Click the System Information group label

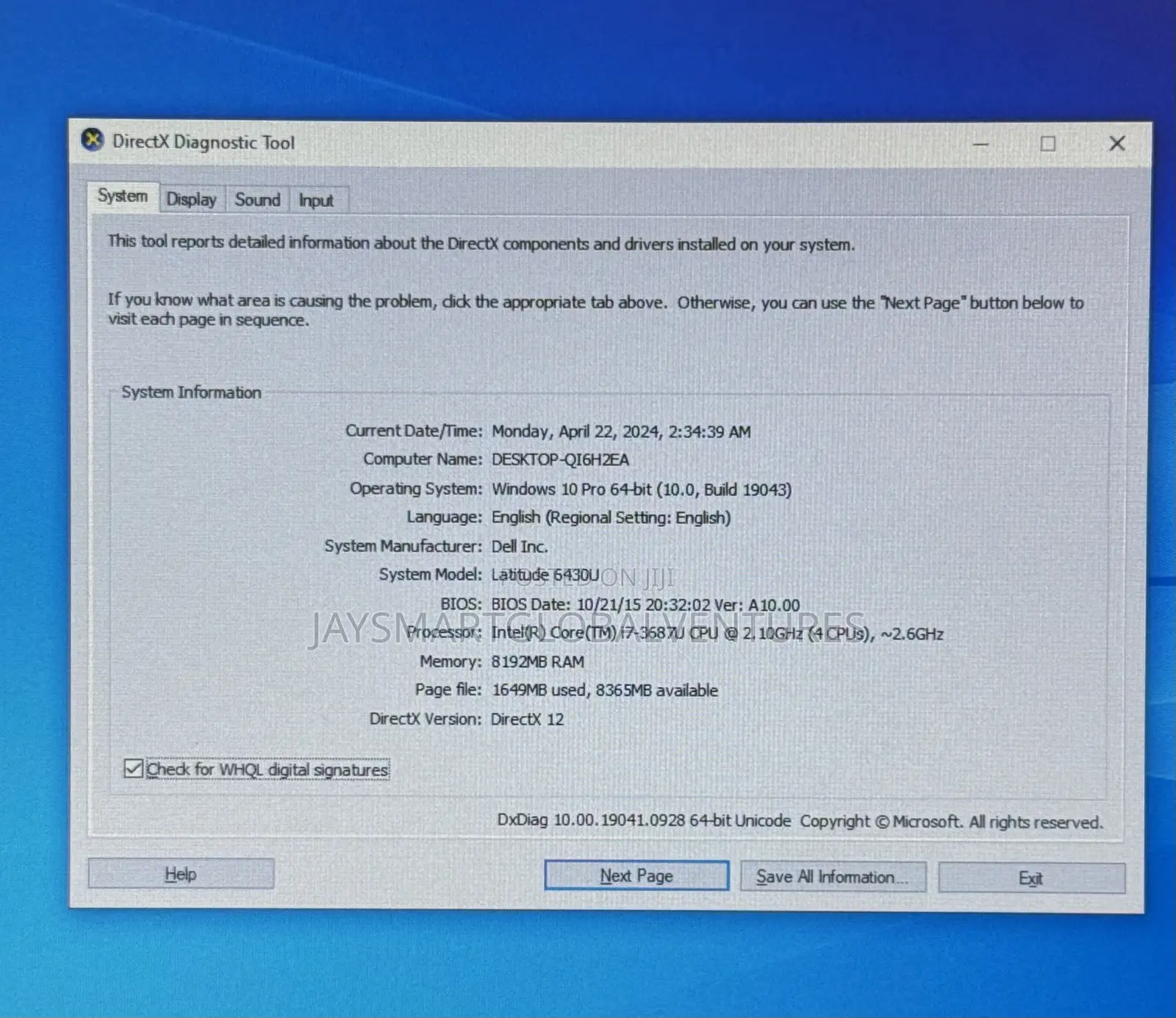click(191, 392)
